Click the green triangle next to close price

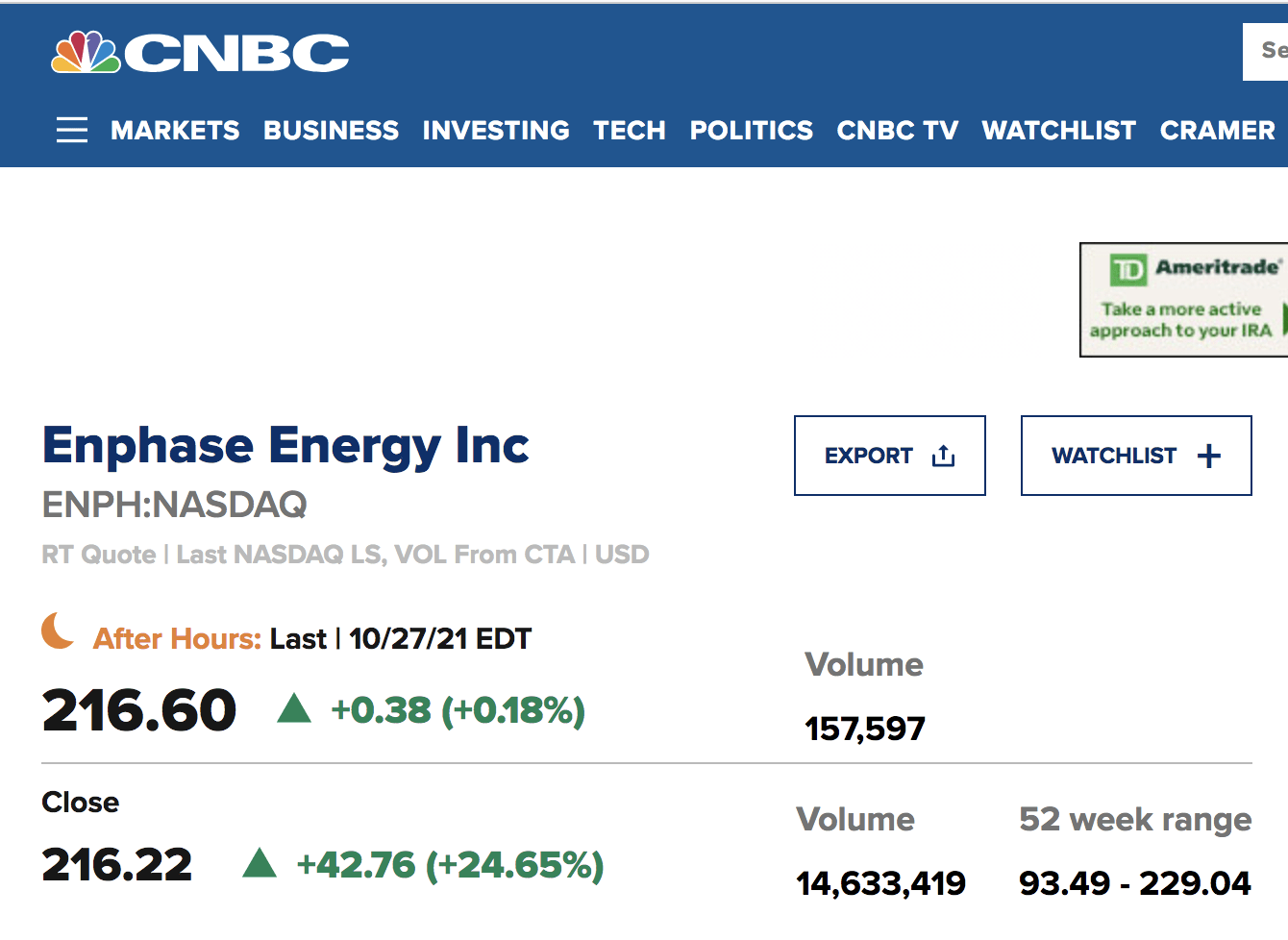tap(260, 863)
